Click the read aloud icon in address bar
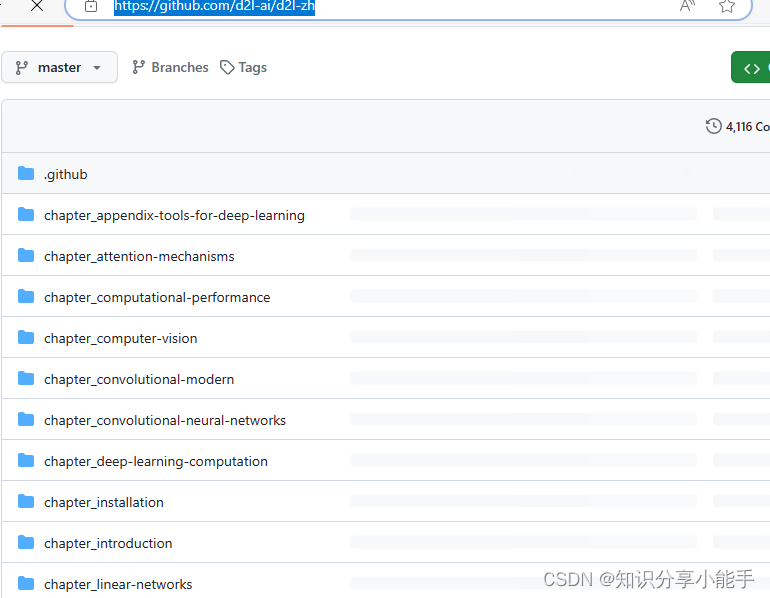 pos(687,6)
